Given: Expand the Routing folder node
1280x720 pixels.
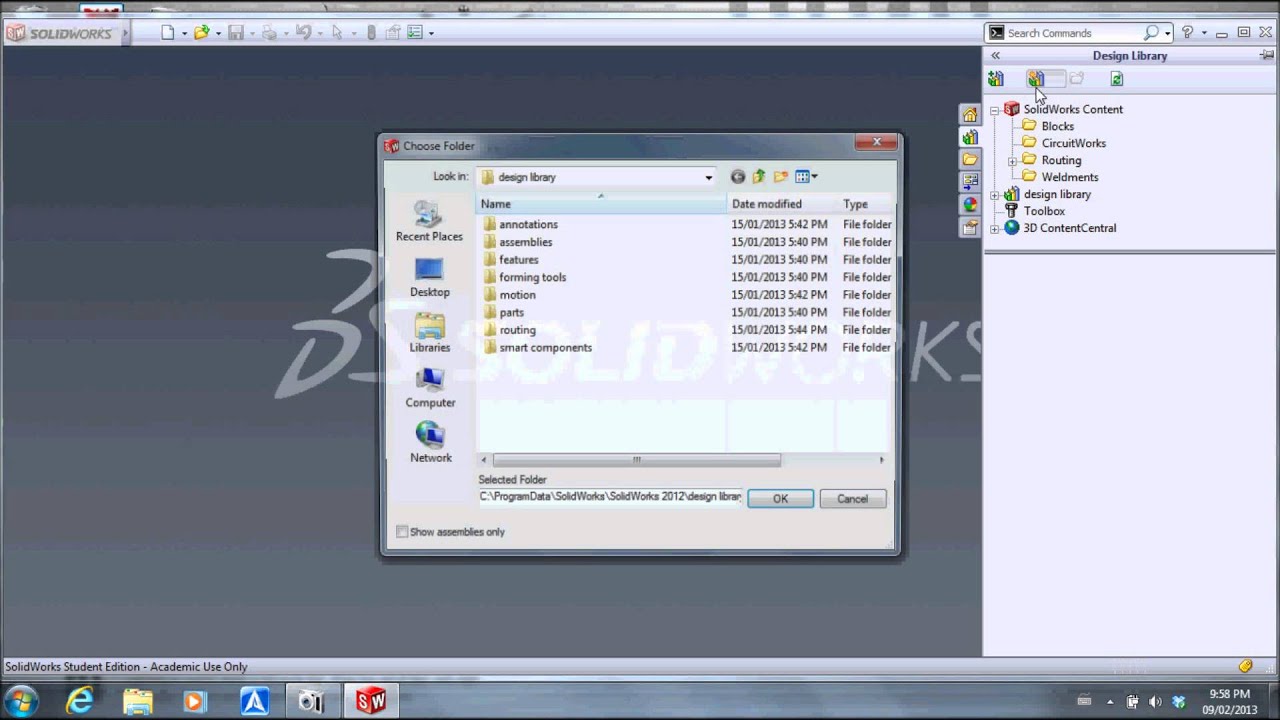Looking at the screenshot, I should [x=1012, y=161].
